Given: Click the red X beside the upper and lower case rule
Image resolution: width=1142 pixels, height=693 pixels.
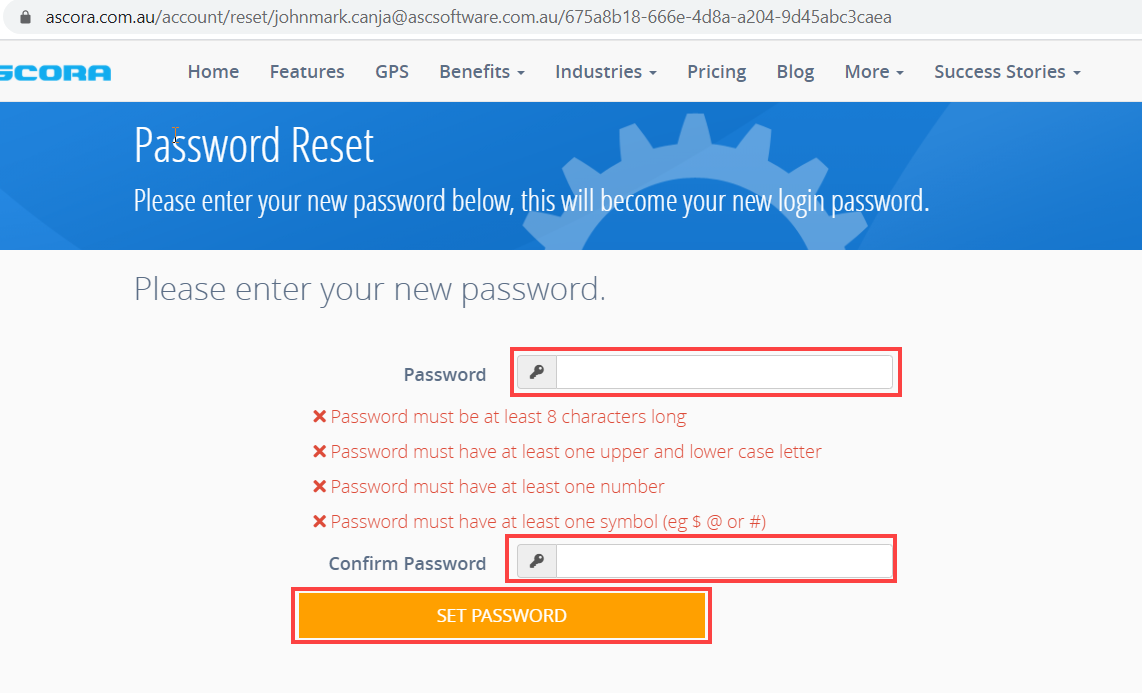Looking at the screenshot, I should click(x=320, y=452).
